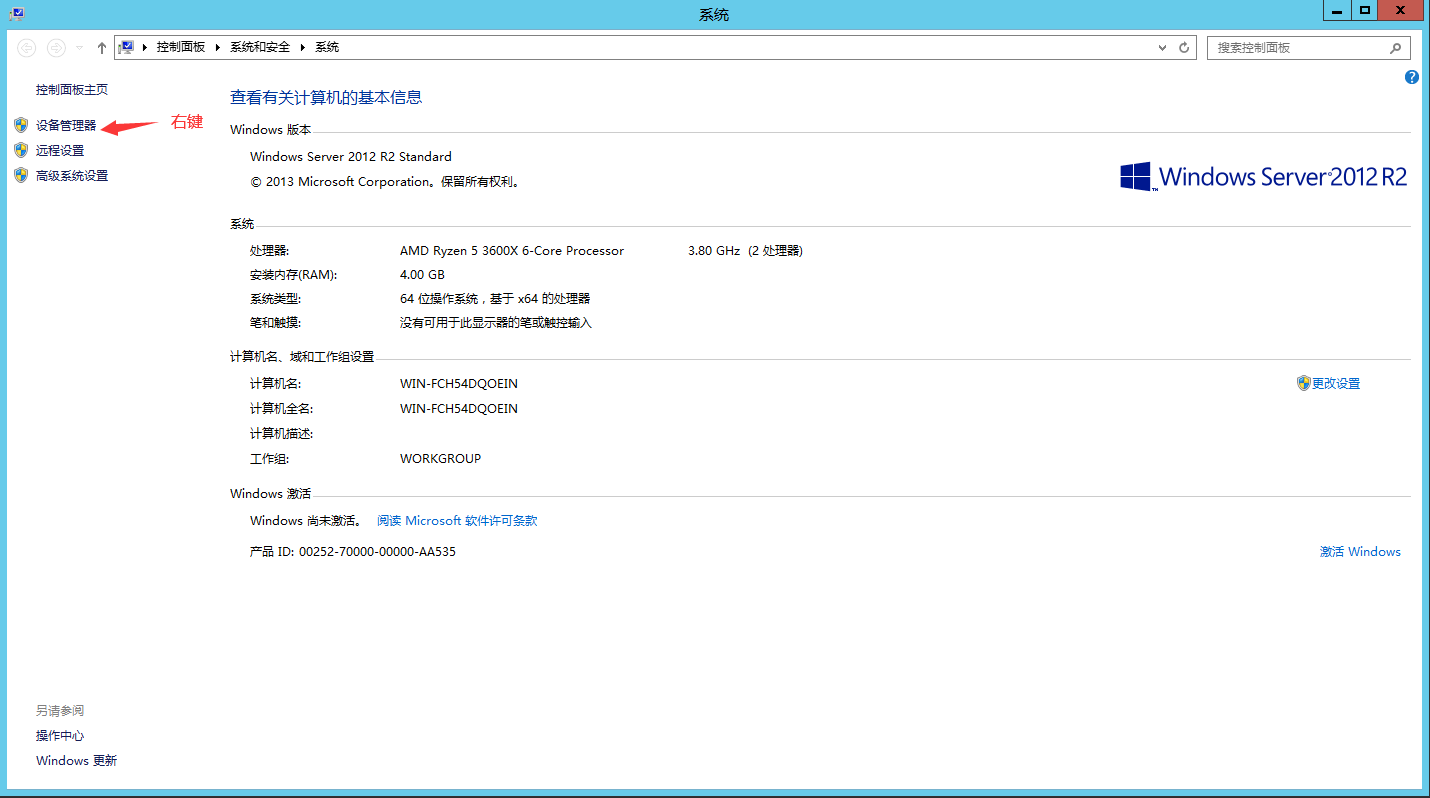Screen dimensions: 1430x798
Task: Click the refresh icon in the address bar
Action: click(1183, 47)
